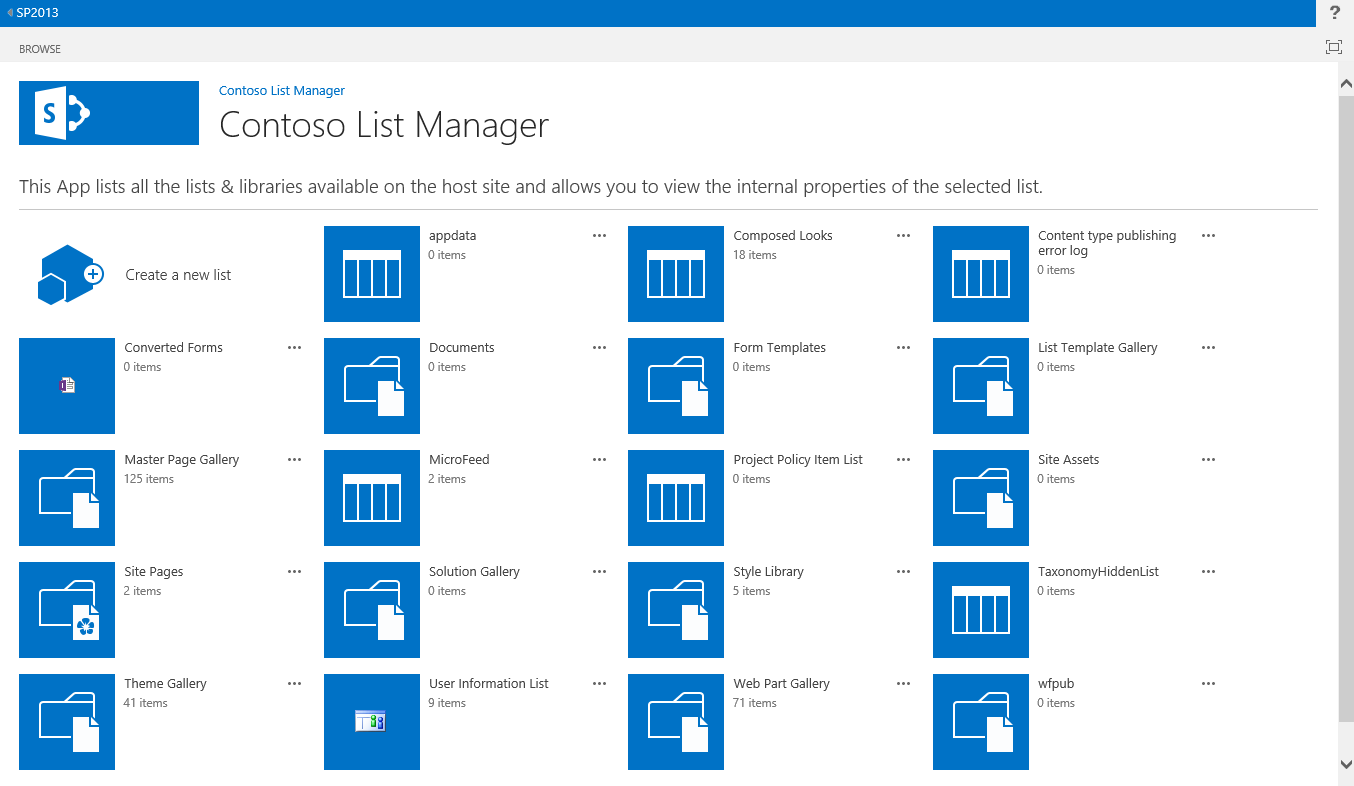The image size is (1354, 786).
Task: Open the ellipsis menu for Composed Looks
Action: pos(904,236)
